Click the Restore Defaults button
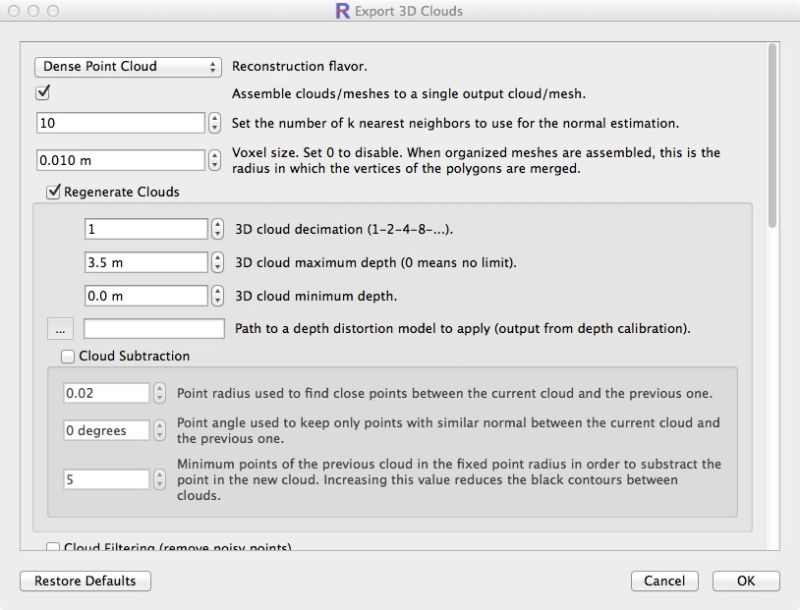 [x=85, y=581]
